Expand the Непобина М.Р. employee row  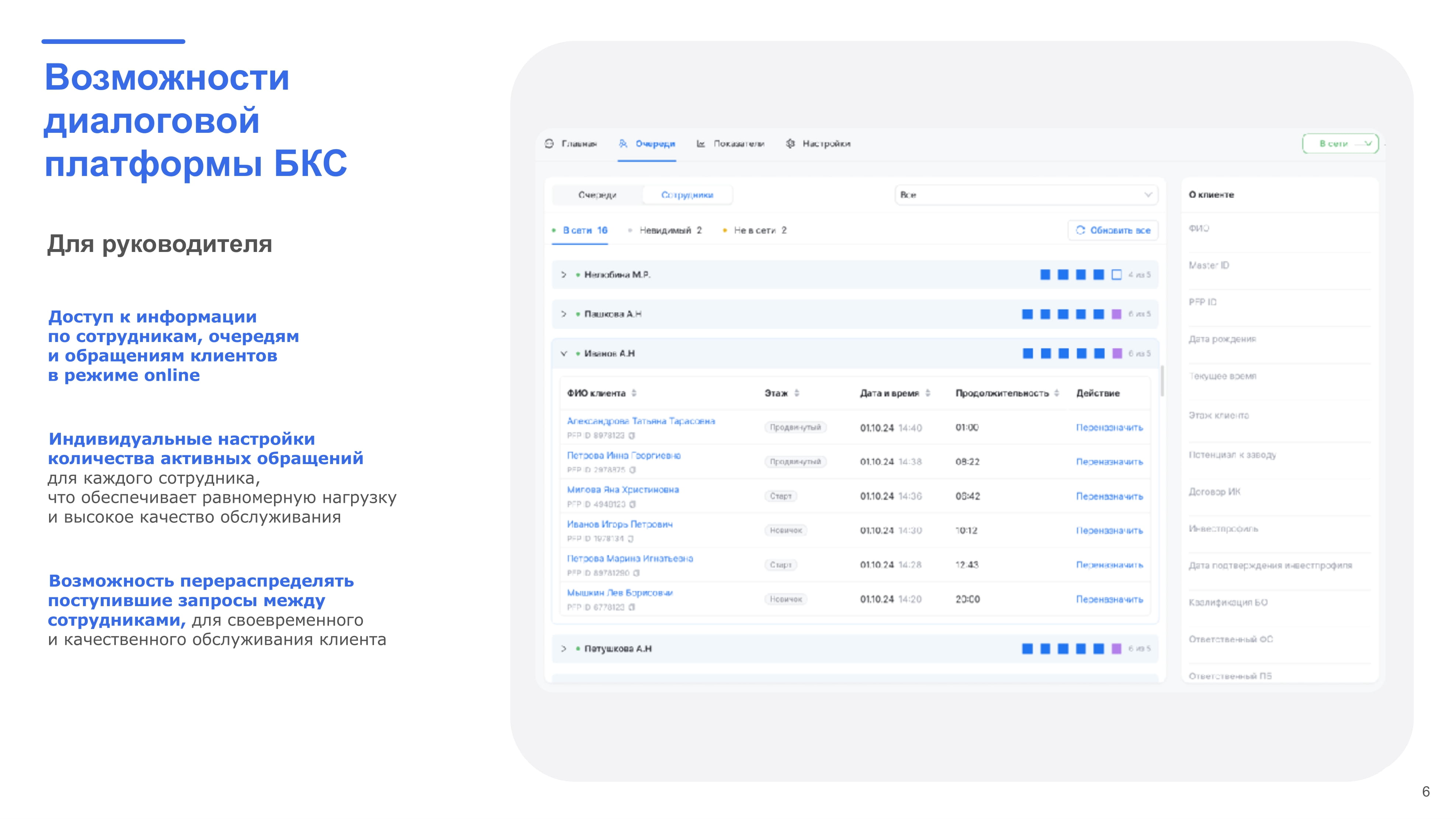pyautogui.click(x=564, y=275)
